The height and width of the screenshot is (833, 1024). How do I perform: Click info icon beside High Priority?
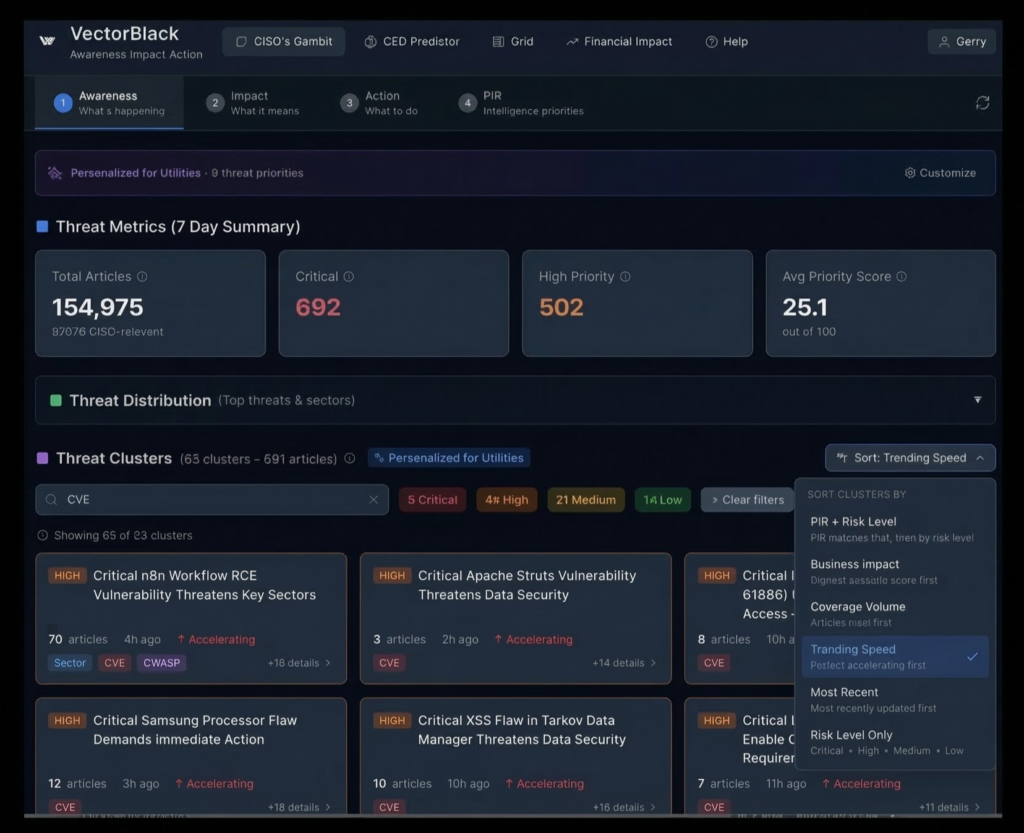625,277
